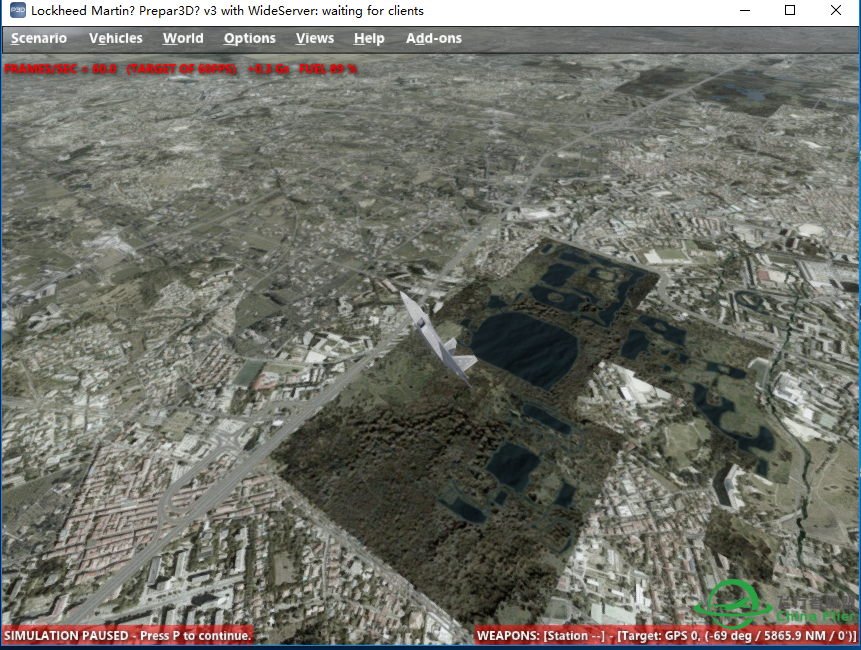
Task: Click the Prepar3D icon in title bar
Action: tap(15, 11)
